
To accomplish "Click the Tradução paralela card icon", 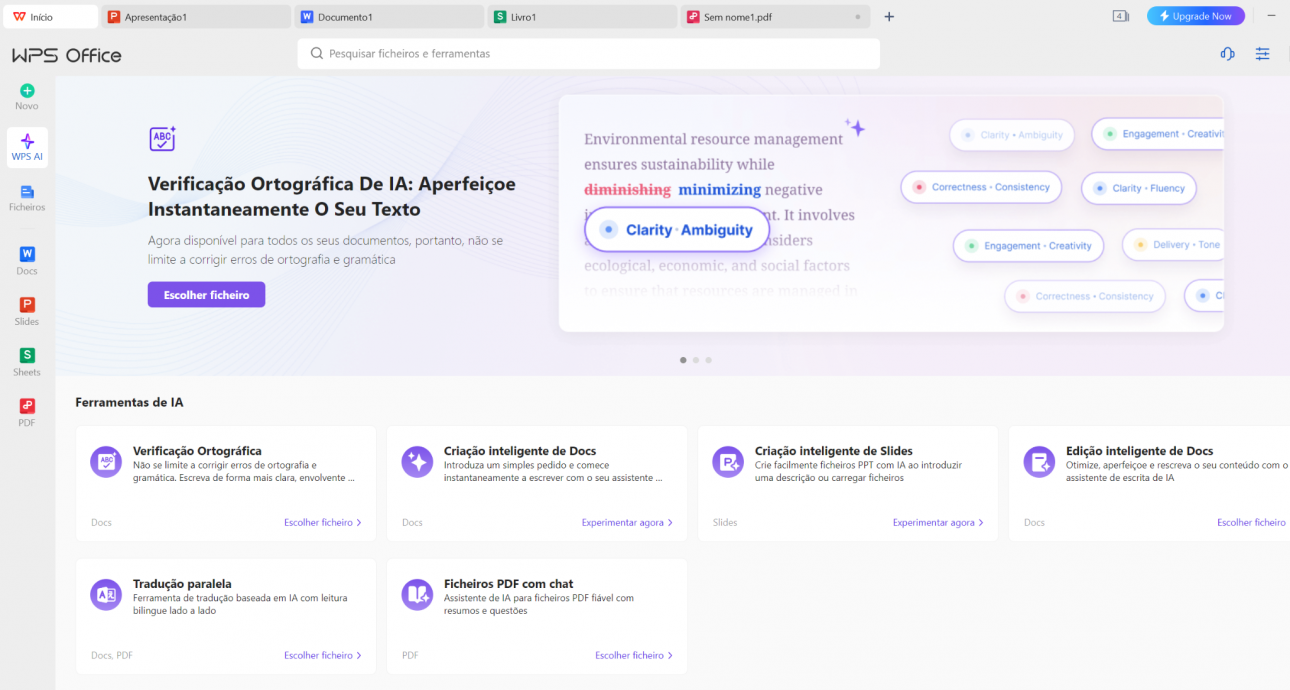I will [x=106, y=594].
